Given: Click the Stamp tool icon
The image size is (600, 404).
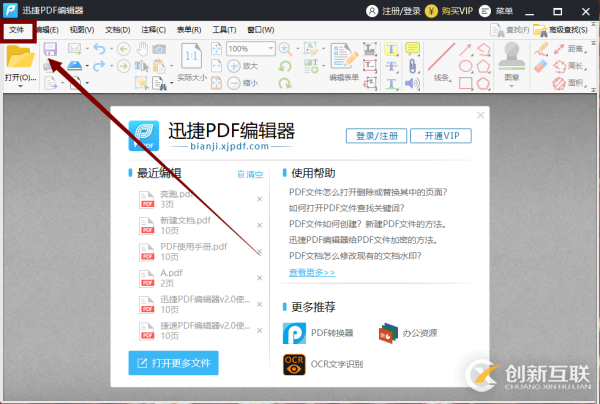Looking at the screenshot, I should coord(512,57).
